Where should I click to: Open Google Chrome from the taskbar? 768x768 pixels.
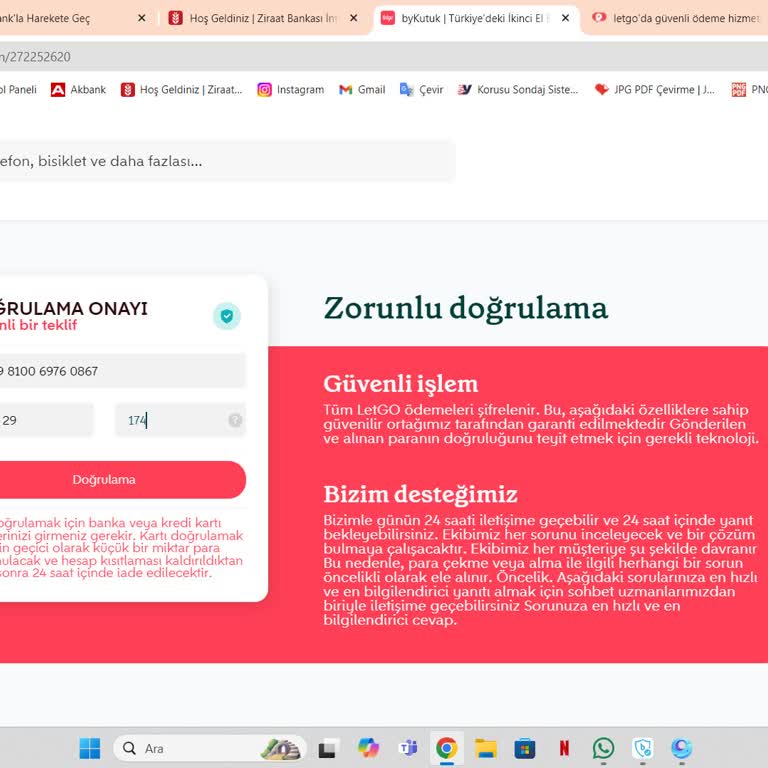tap(446, 748)
